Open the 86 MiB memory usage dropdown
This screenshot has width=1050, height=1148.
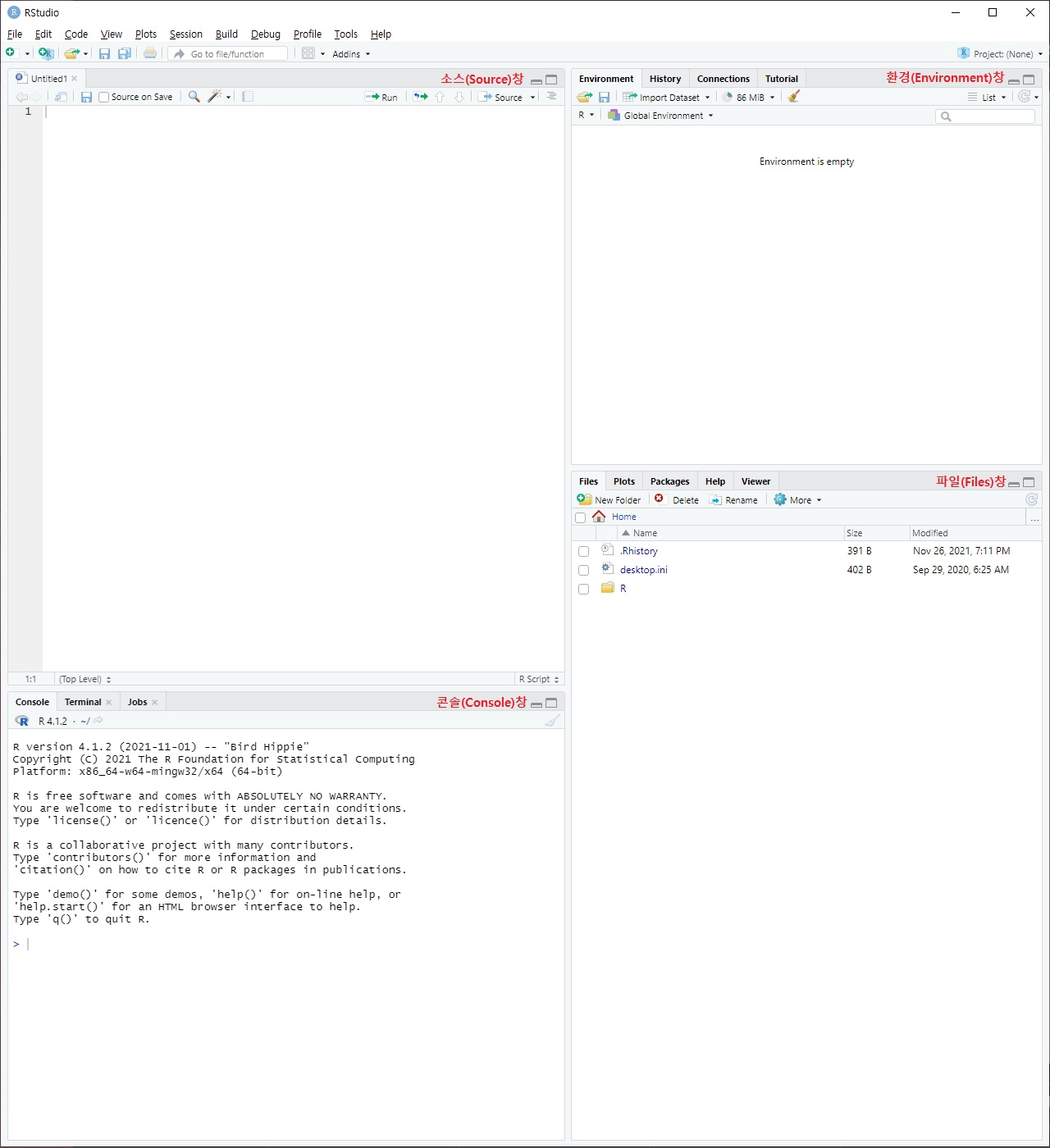coord(748,97)
